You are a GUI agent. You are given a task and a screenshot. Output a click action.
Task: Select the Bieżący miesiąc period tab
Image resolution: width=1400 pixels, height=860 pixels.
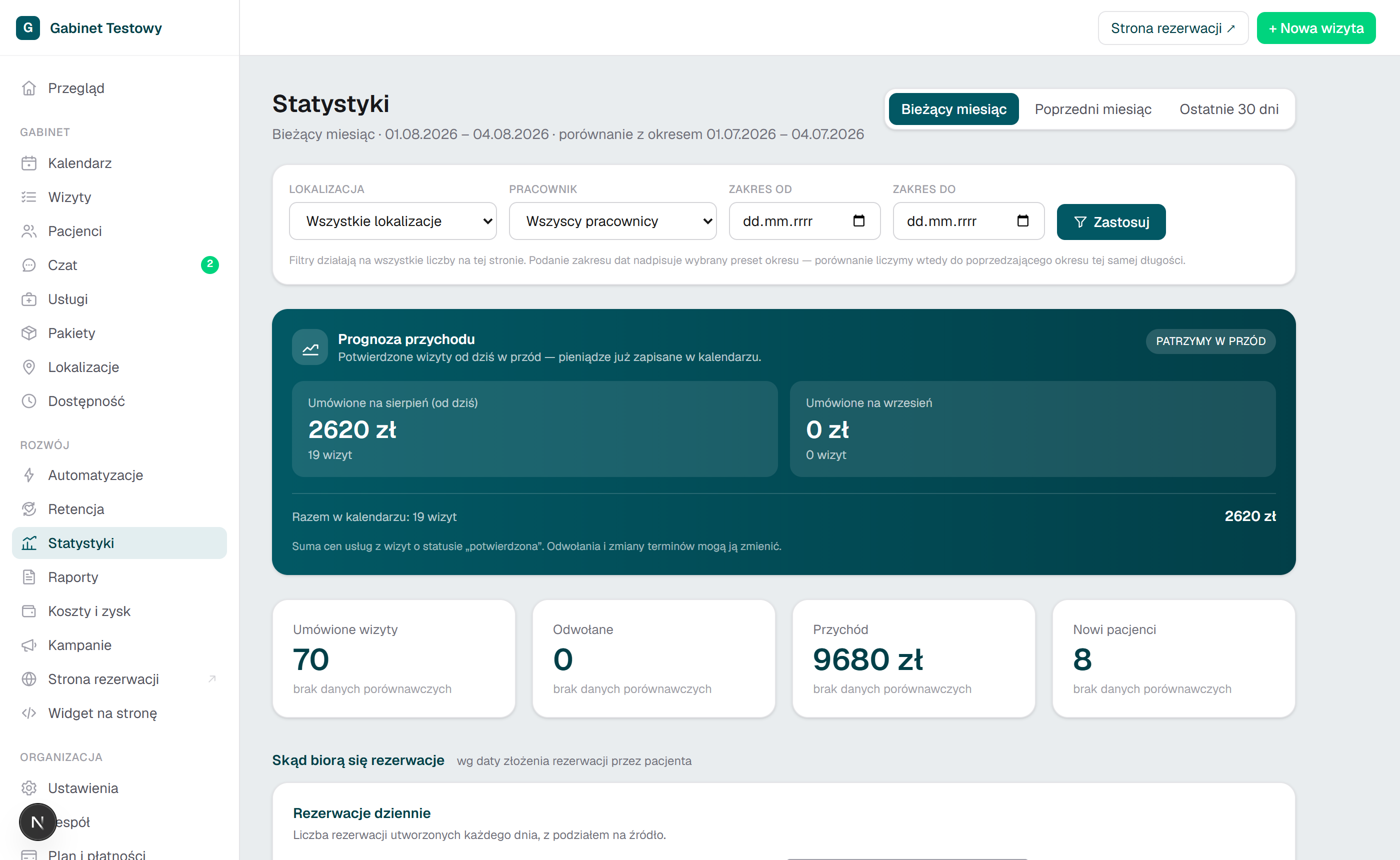(953, 109)
